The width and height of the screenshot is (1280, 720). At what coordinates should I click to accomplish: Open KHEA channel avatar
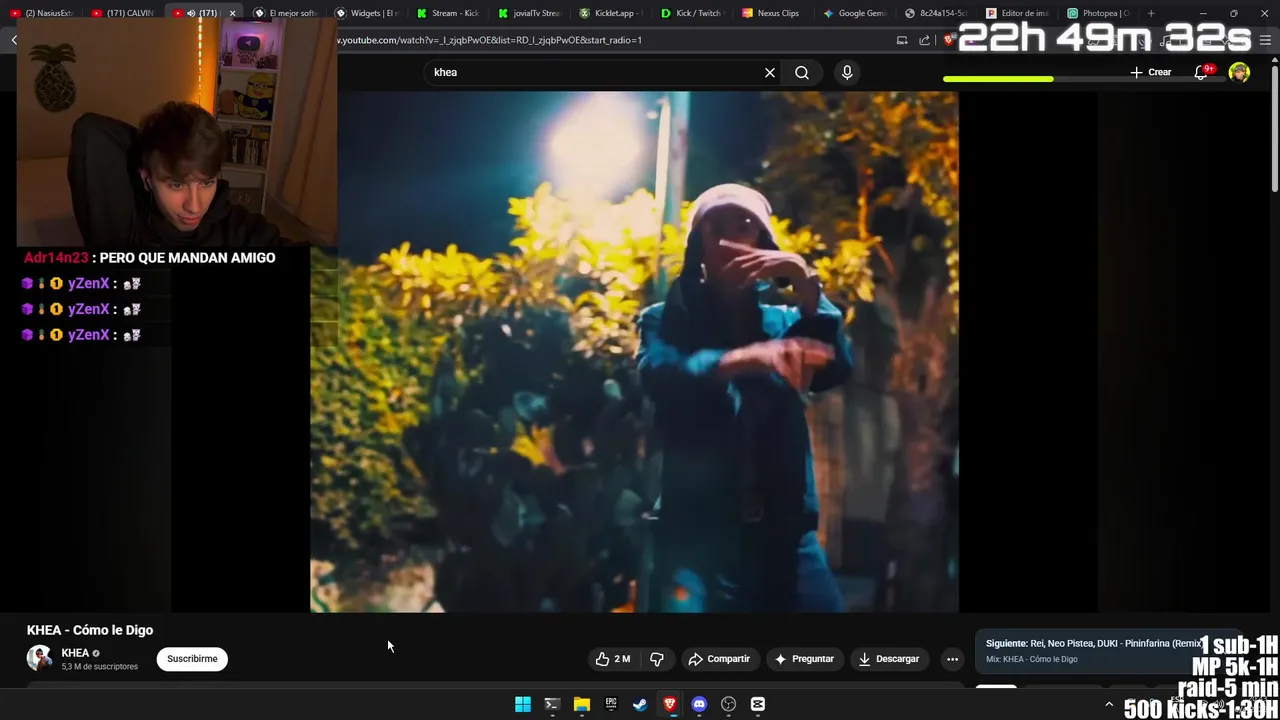(x=39, y=658)
